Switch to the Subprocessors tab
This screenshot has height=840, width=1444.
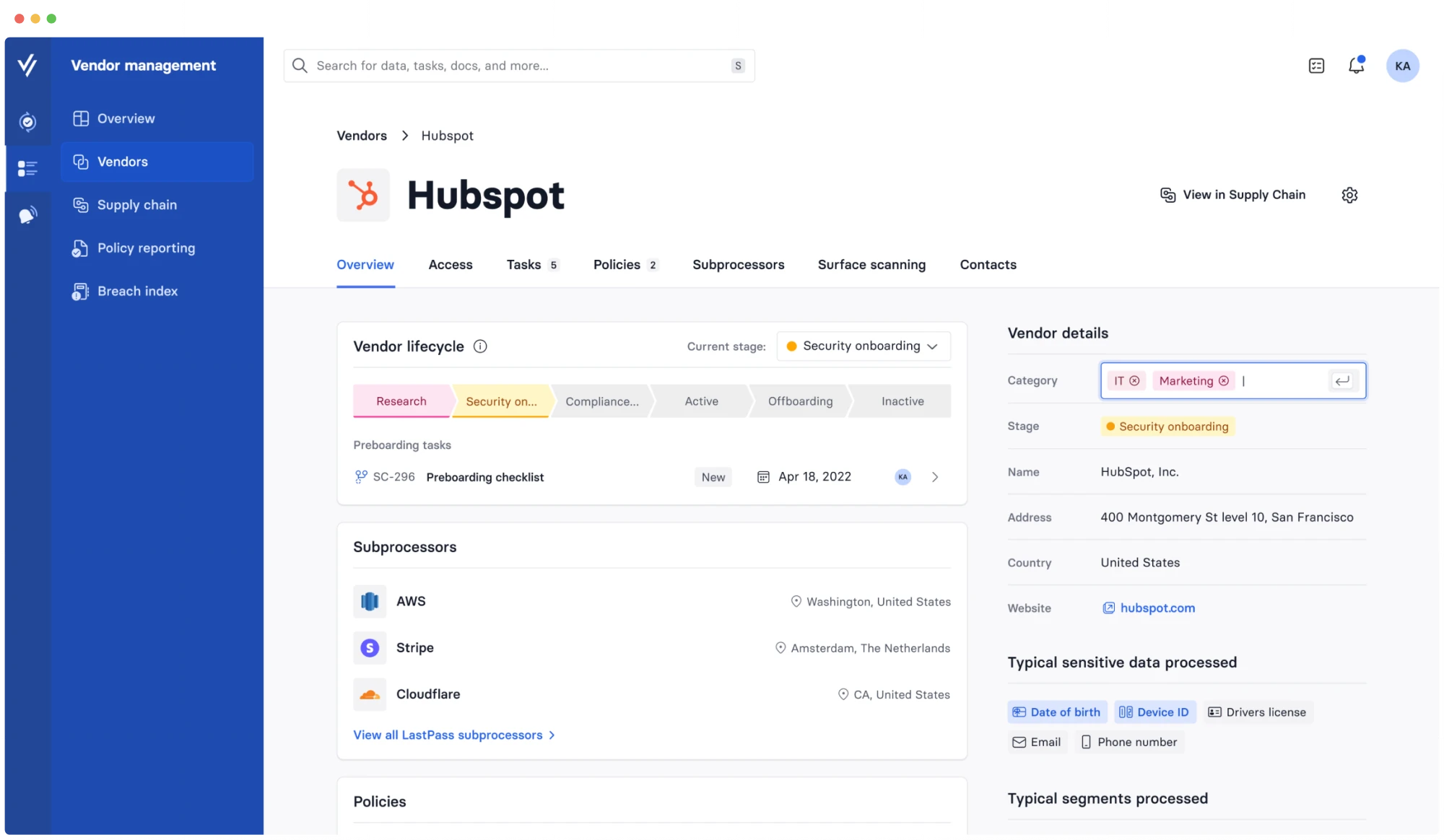click(737, 265)
